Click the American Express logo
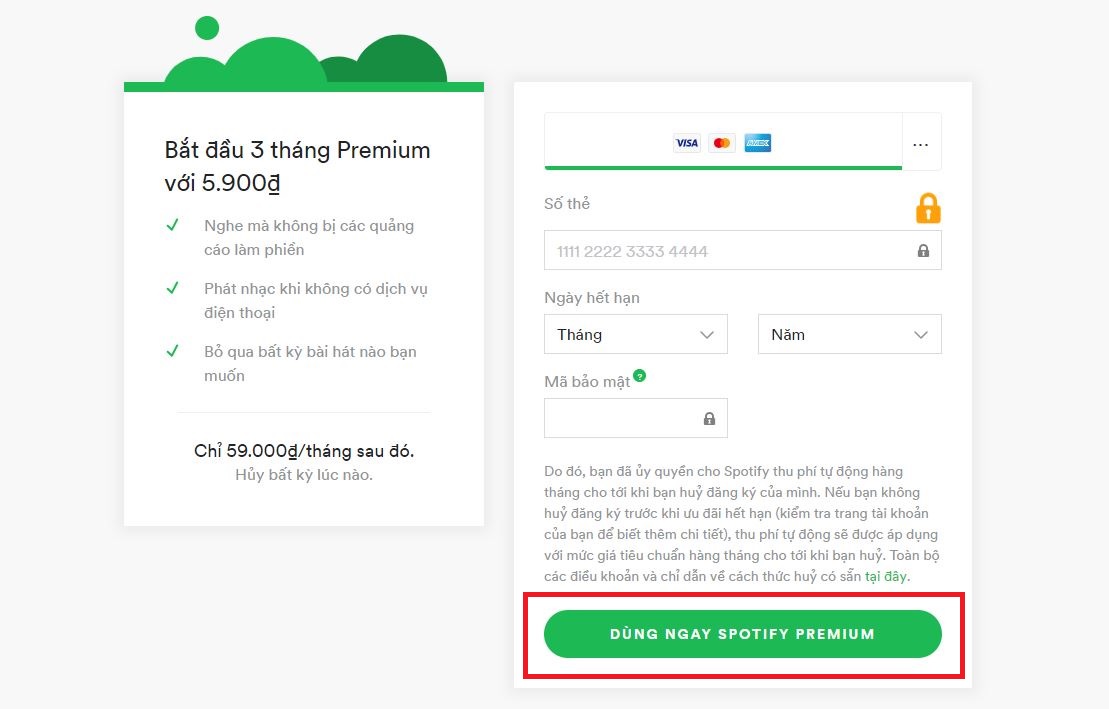 (x=757, y=143)
